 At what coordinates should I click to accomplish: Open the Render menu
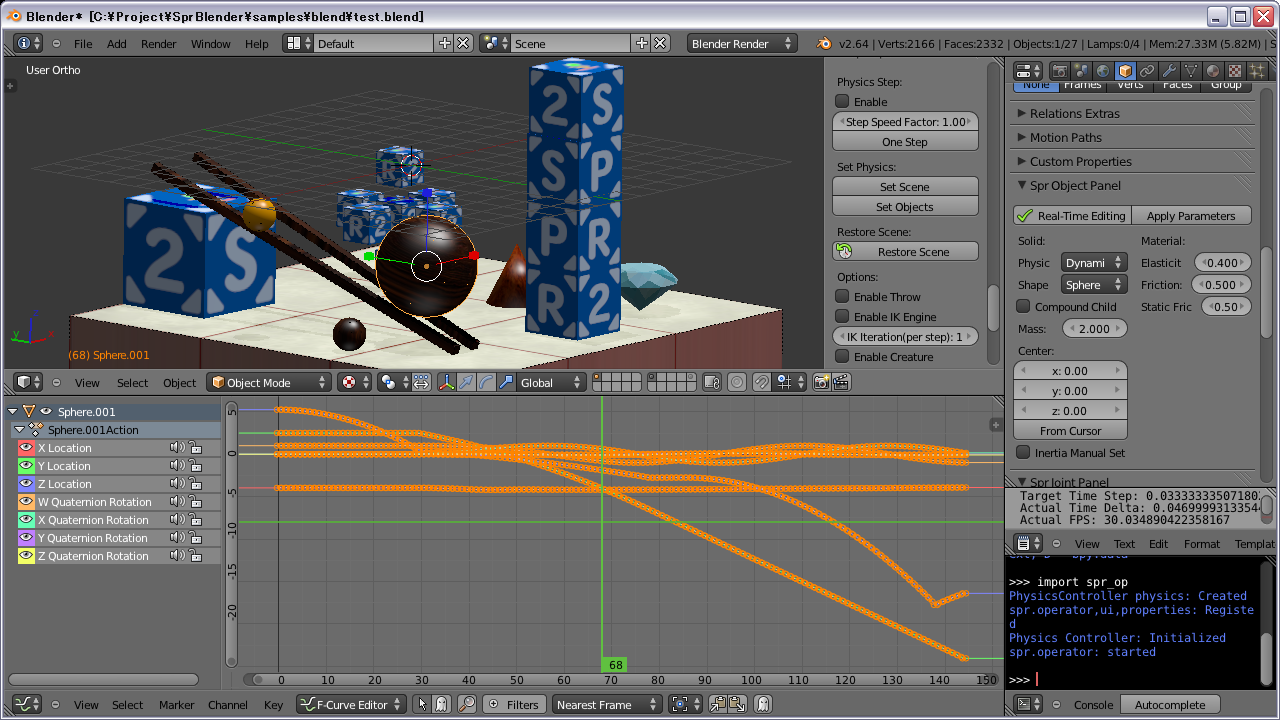[158, 43]
